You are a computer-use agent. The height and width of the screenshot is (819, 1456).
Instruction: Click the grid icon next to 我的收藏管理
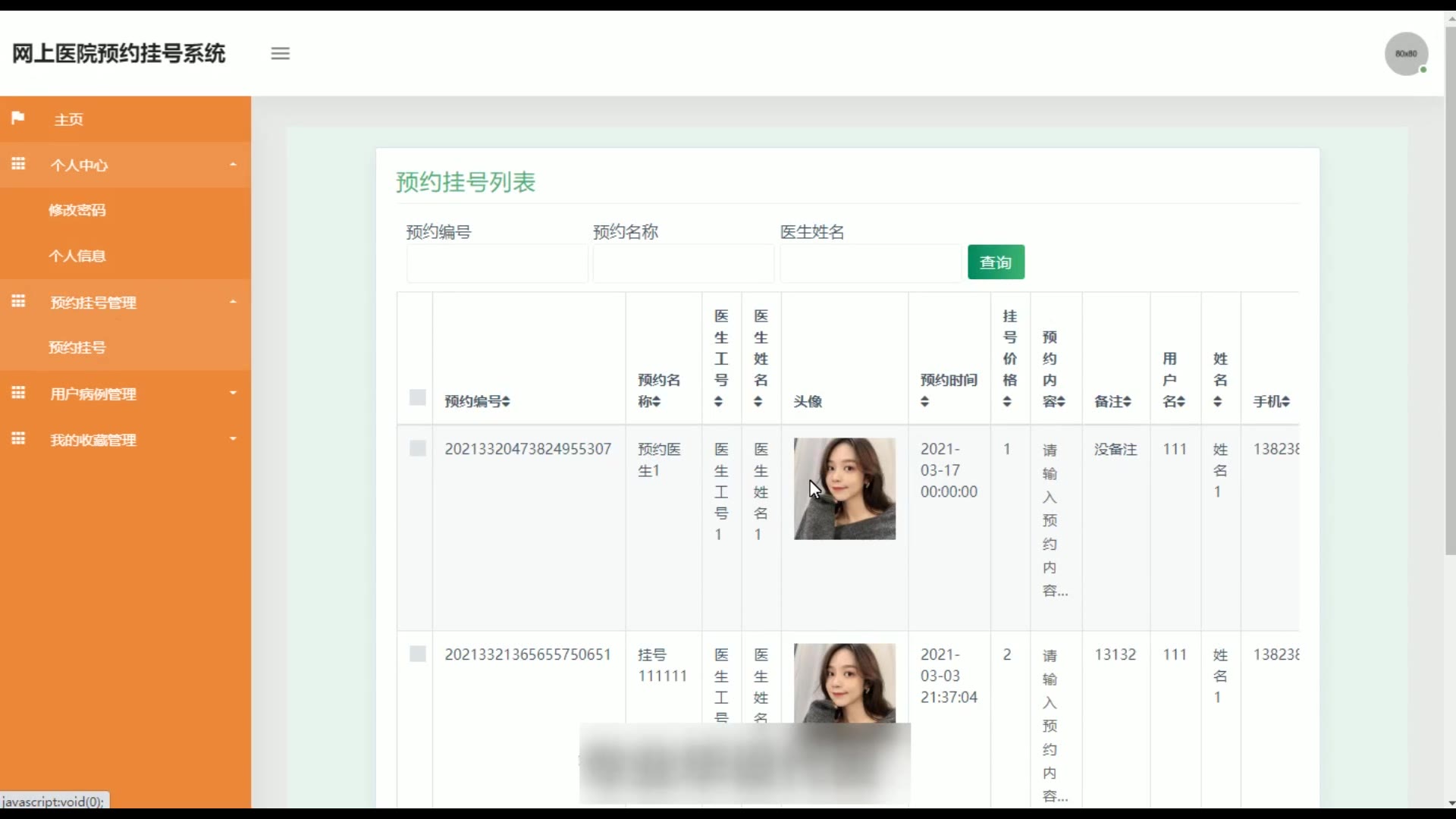pyautogui.click(x=18, y=438)
